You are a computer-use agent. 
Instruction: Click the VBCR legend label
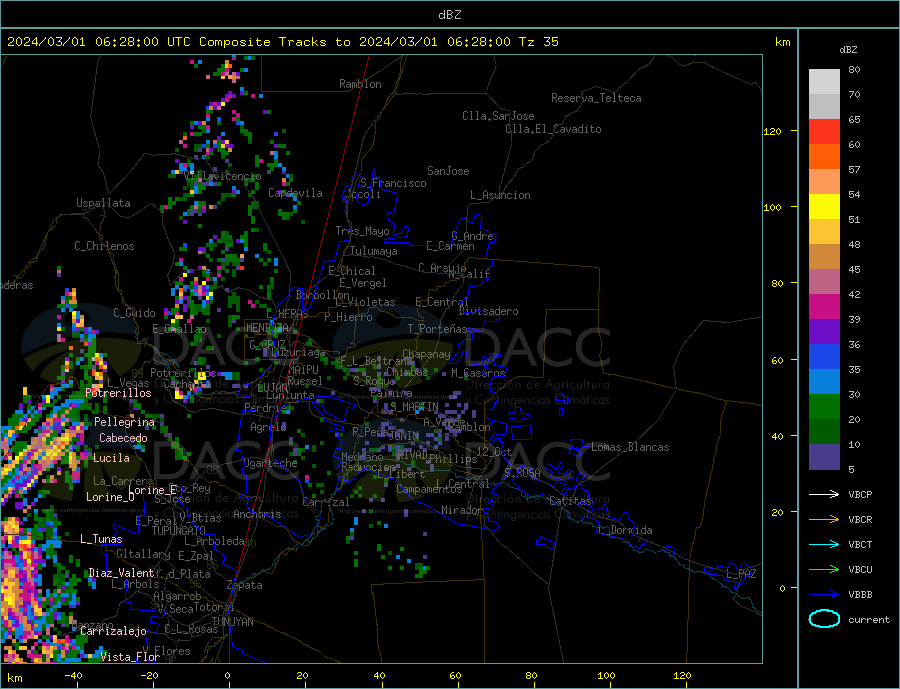coord(860,520)
